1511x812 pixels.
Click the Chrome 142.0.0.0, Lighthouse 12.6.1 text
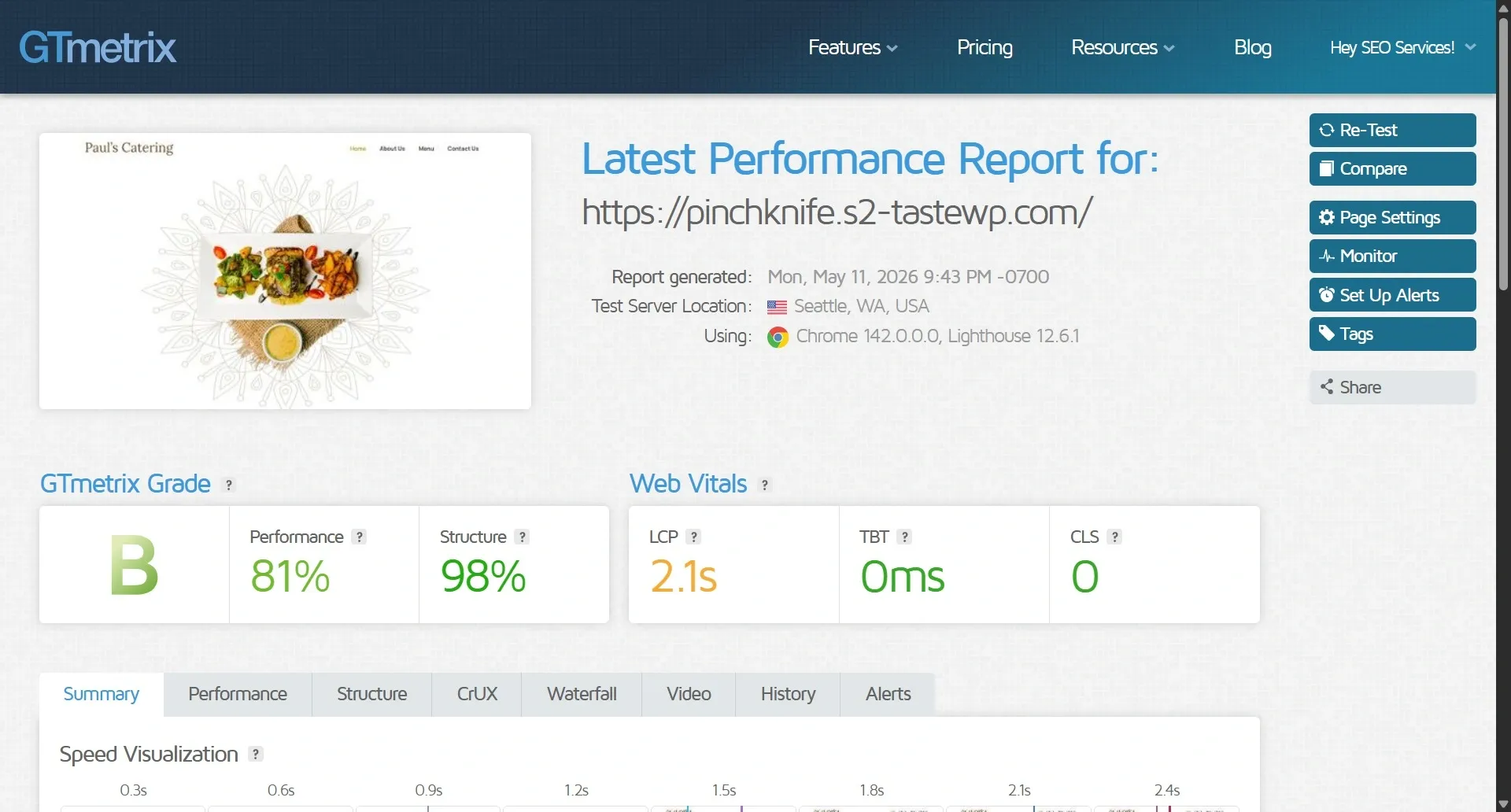click(937, 336)
